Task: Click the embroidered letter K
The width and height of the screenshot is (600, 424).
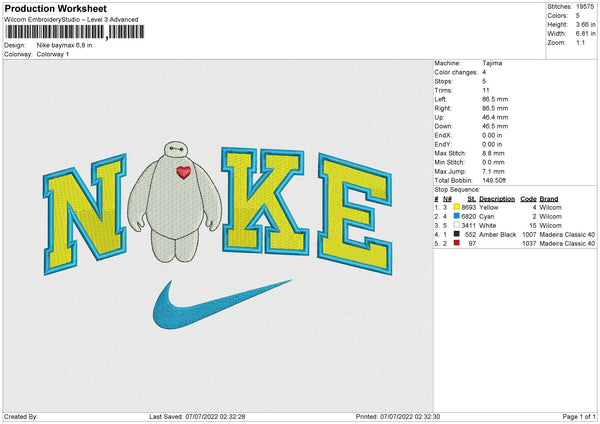Action: click(265, 201)
